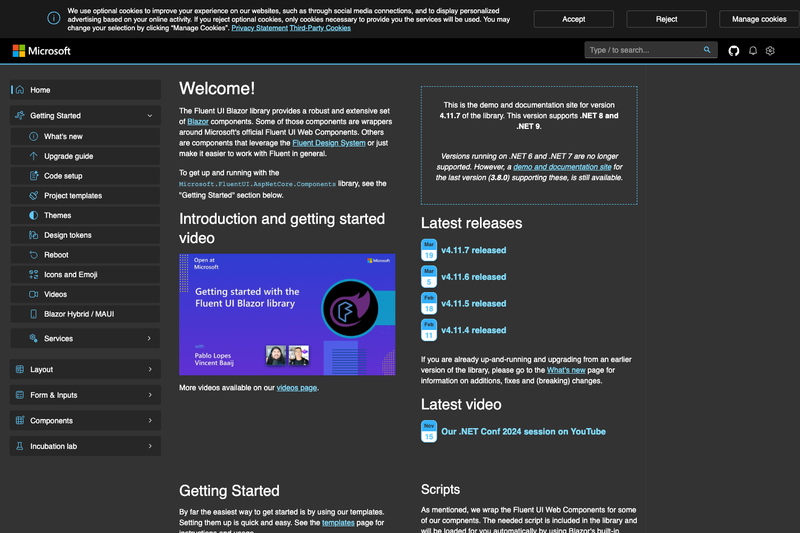This screenshot has width=800, height=533.
Task: Click the Themes half-circle icon
Action: click(x=34, y=215)
